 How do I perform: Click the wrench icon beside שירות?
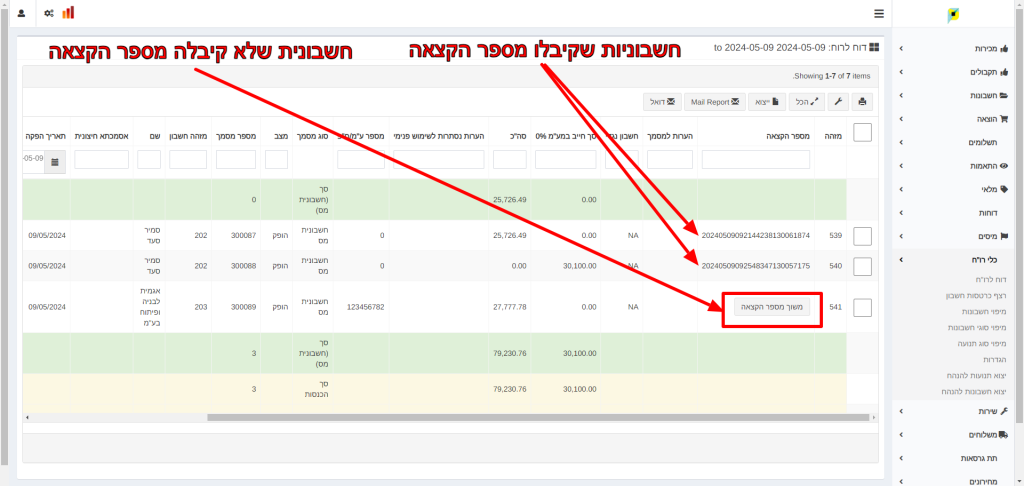pyautogui.click(x=1004, y=411)
